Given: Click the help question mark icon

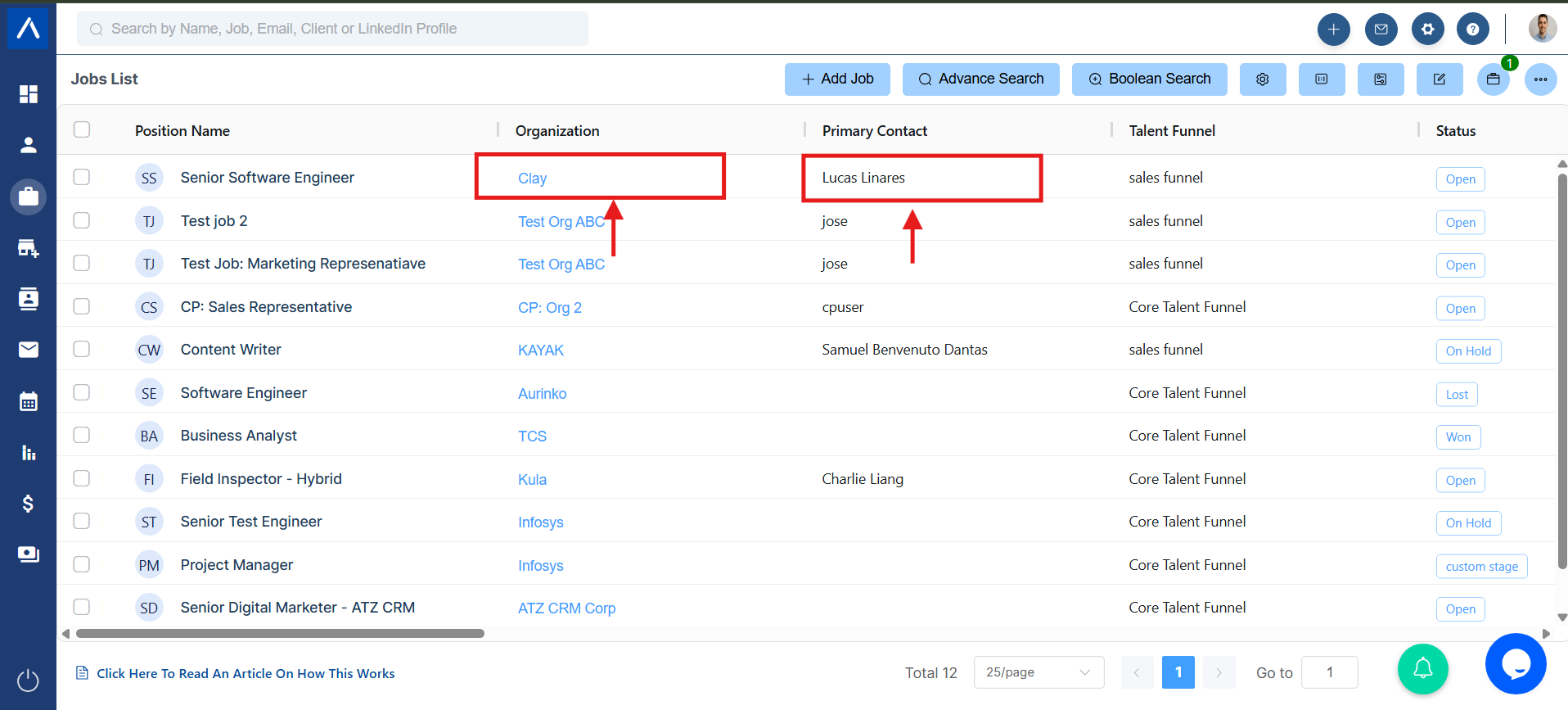Looking at the screenshot, I should pyautogui.click(x=1472, y=29).
